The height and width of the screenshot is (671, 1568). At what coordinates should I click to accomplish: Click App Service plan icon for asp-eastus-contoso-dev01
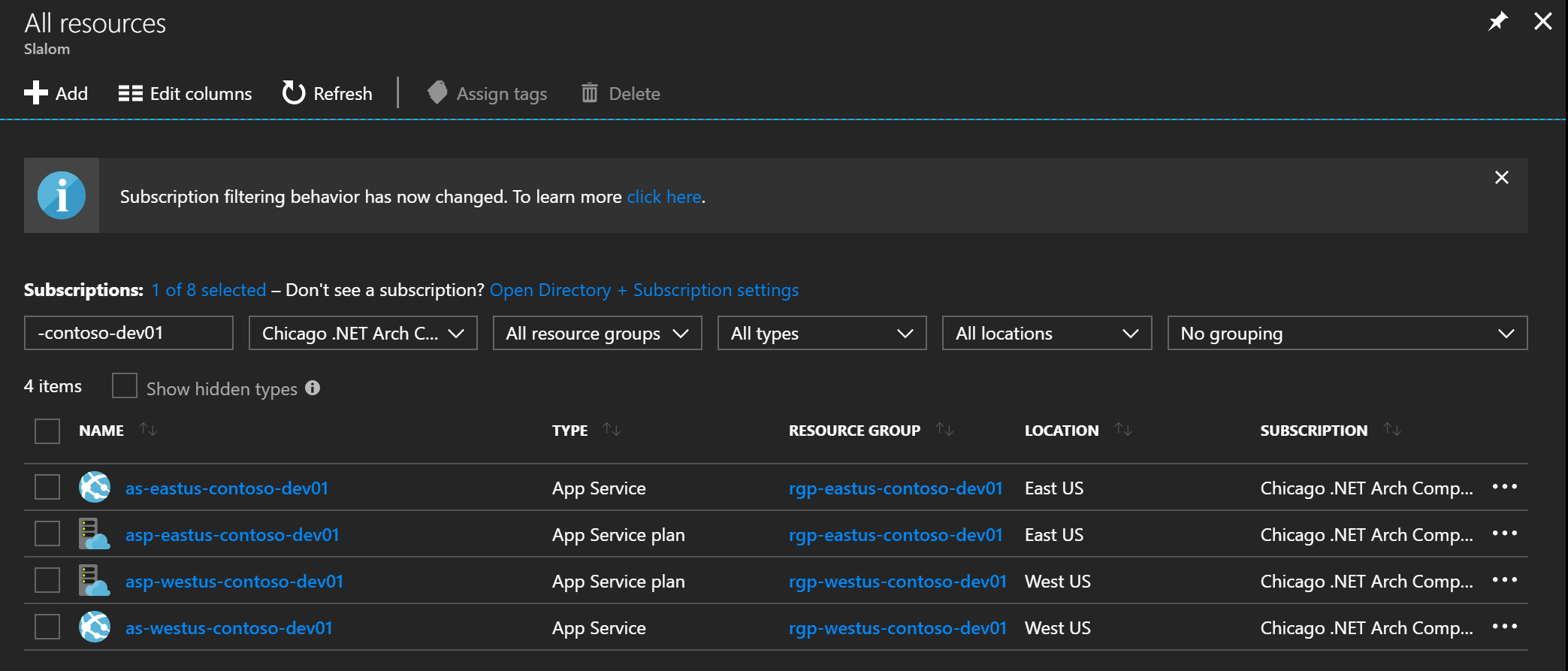(x=95, y=533)
